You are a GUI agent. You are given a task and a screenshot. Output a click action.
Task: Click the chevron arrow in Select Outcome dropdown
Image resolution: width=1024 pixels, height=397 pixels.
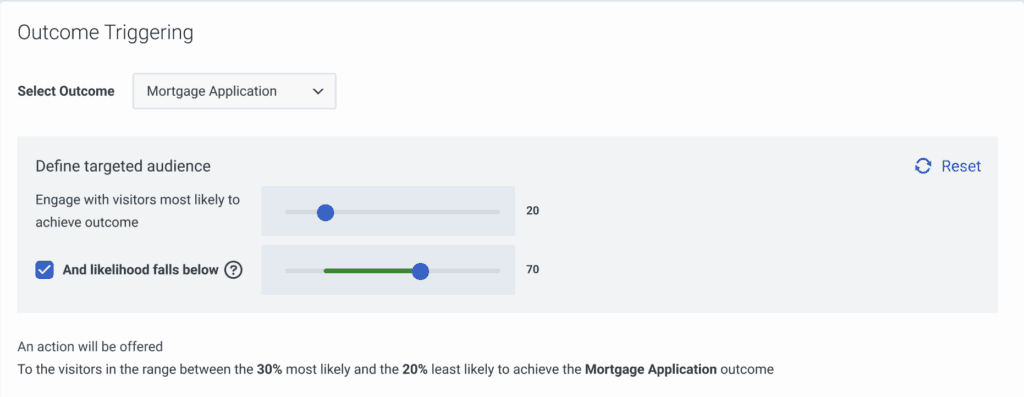tap(318, 91)
